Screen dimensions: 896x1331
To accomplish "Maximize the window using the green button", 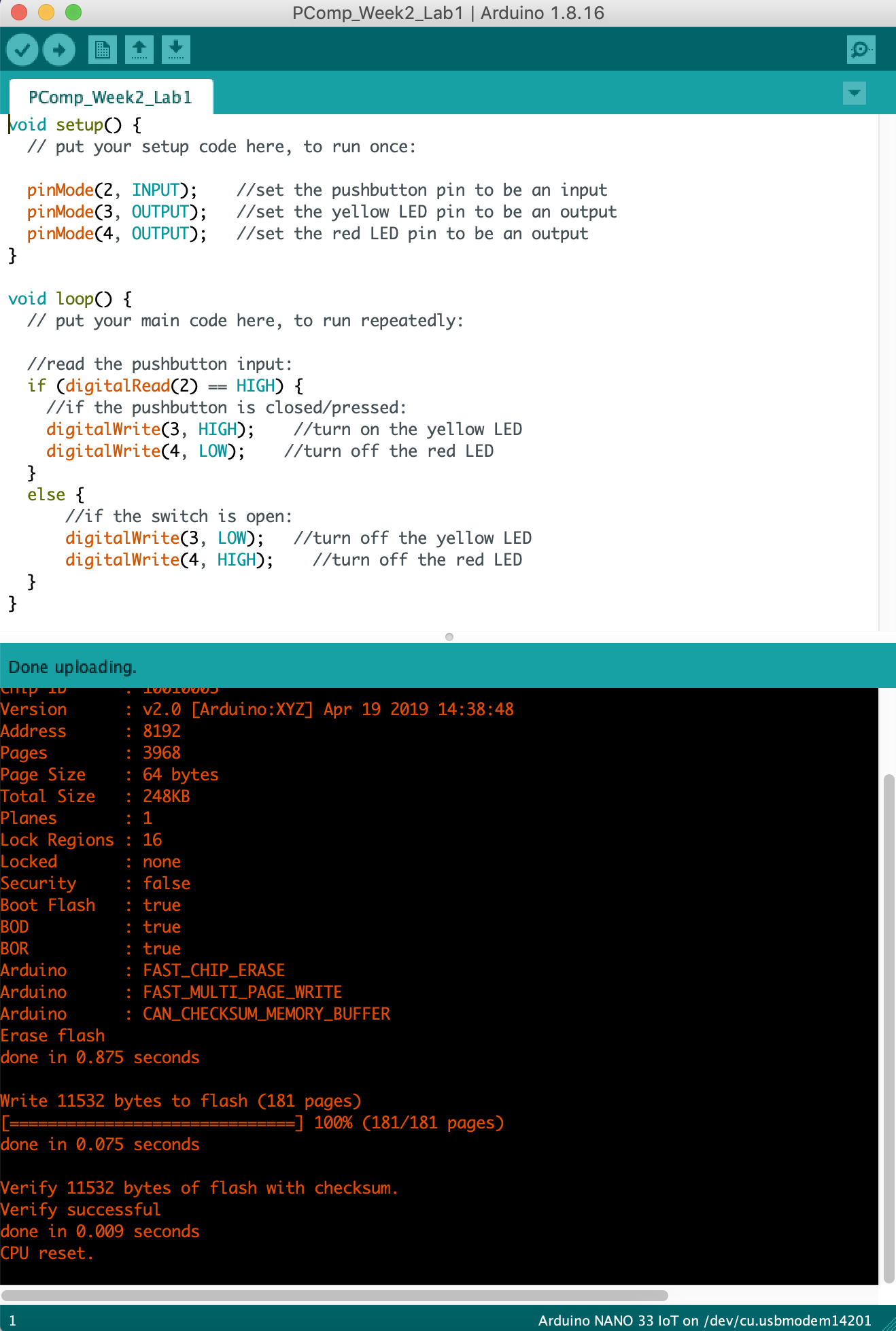I will tap(73, 12).
